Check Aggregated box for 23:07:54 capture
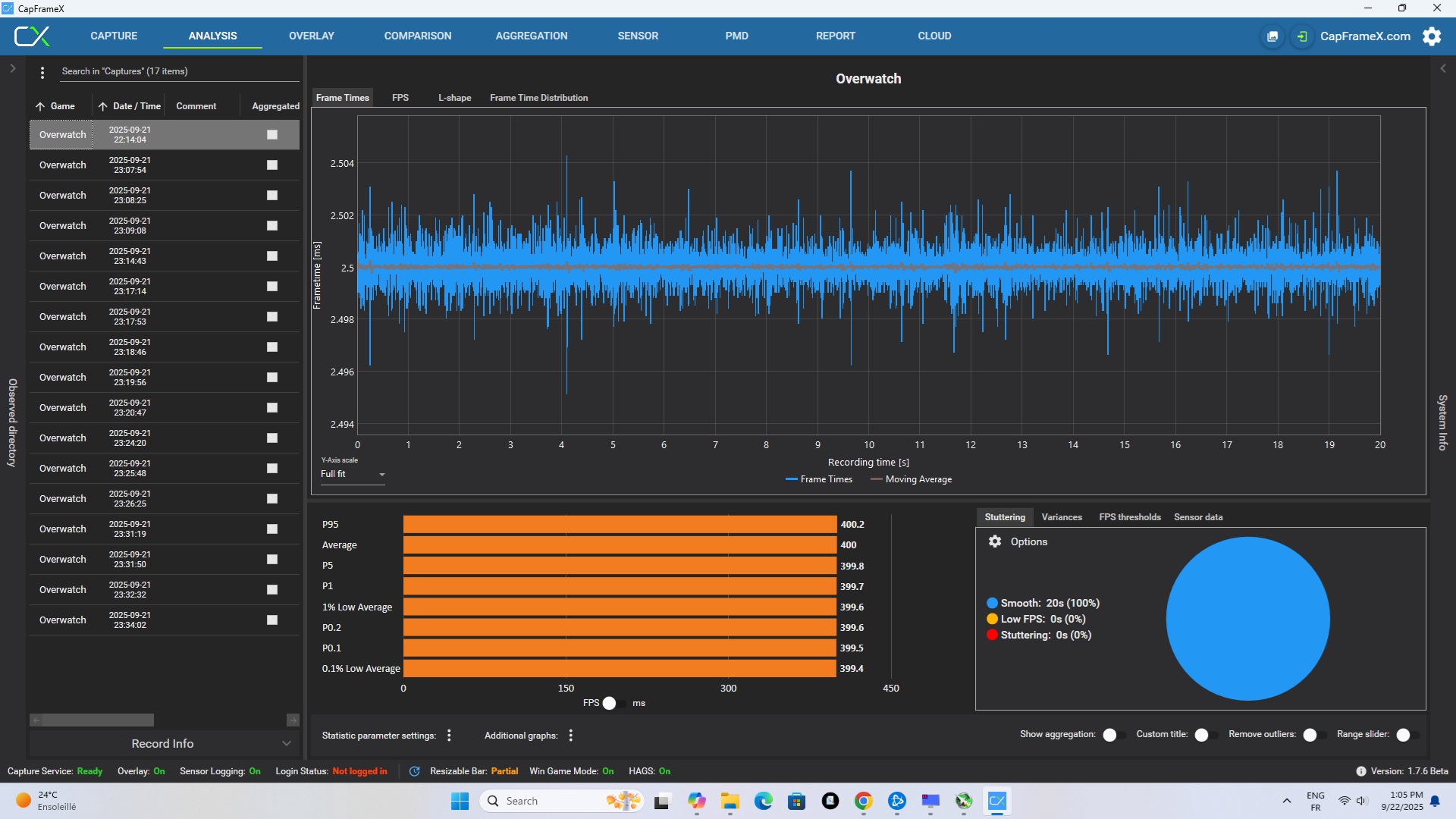 pyautogui.click(x=272, y=165)
